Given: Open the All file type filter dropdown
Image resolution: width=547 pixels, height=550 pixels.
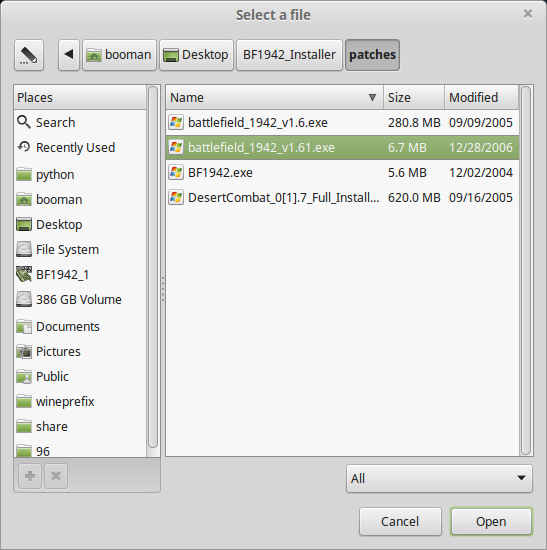Looking at the screenshot, I should [x=439, y=478].
